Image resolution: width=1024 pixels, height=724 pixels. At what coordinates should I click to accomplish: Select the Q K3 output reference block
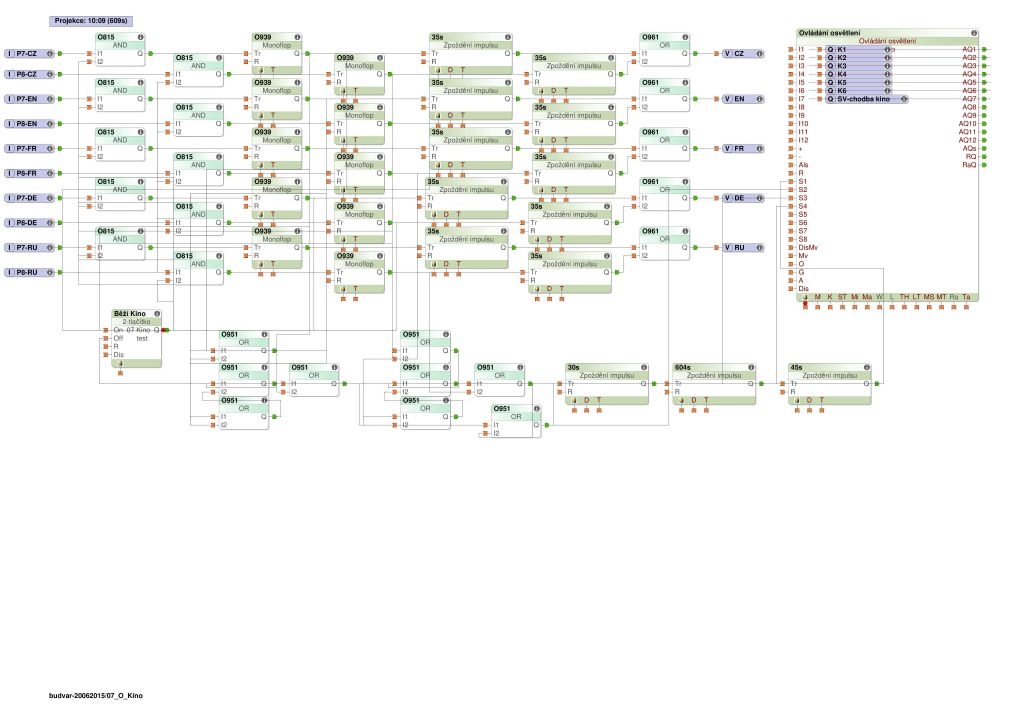(x=859, y=66)
